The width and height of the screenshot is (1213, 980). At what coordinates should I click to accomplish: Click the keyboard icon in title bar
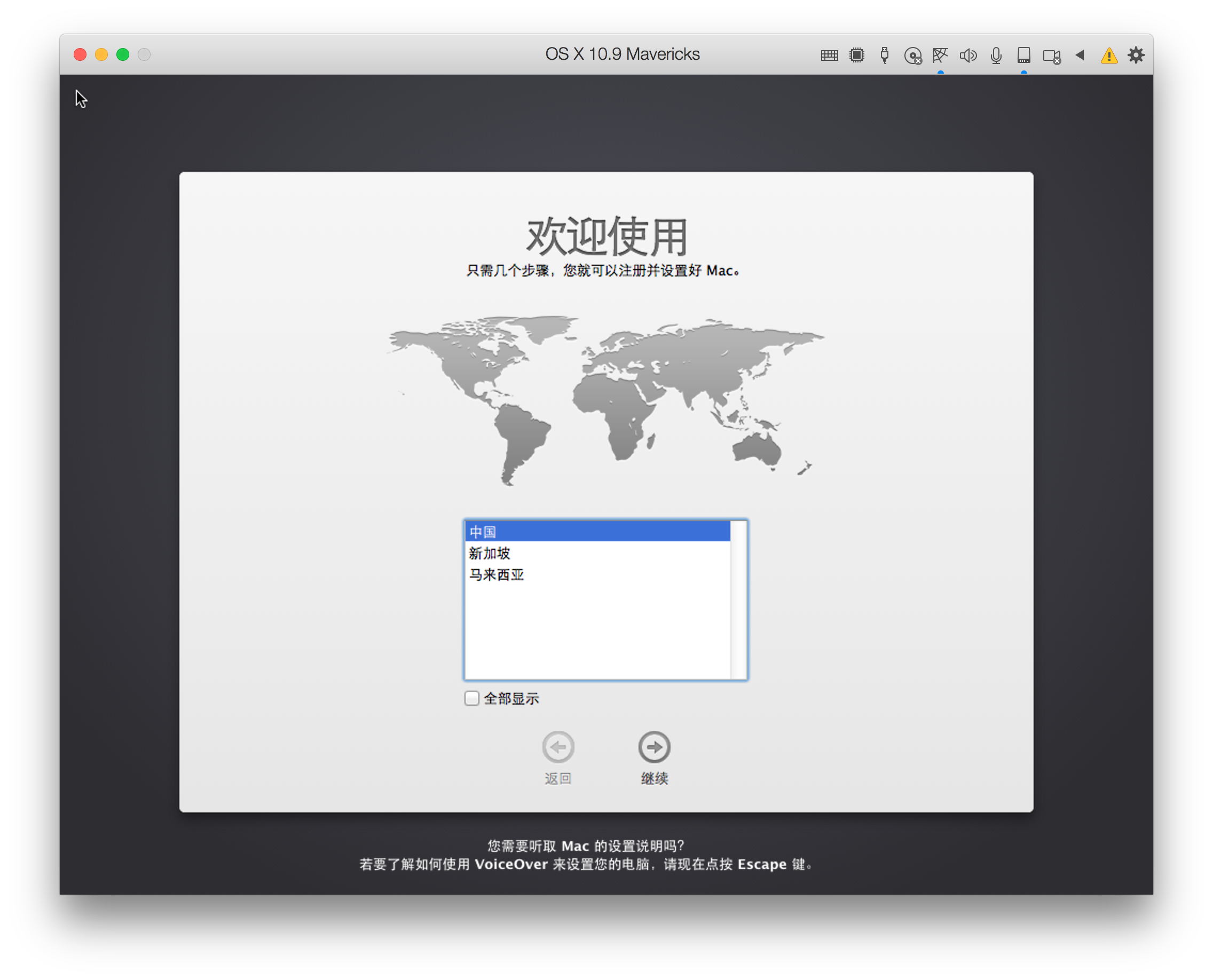point(829,56)
